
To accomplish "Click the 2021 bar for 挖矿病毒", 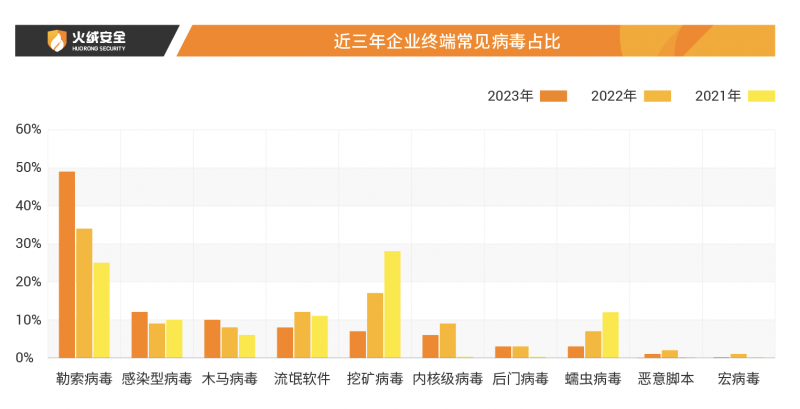I will tap(392, 305).
